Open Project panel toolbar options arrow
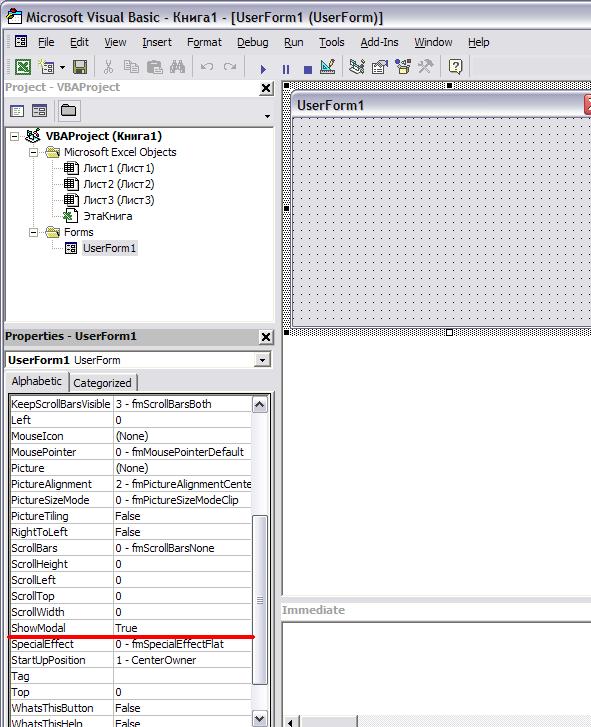The height and width of the screenshot is (727, 591). pyautogui.click(x=267, y=116)
